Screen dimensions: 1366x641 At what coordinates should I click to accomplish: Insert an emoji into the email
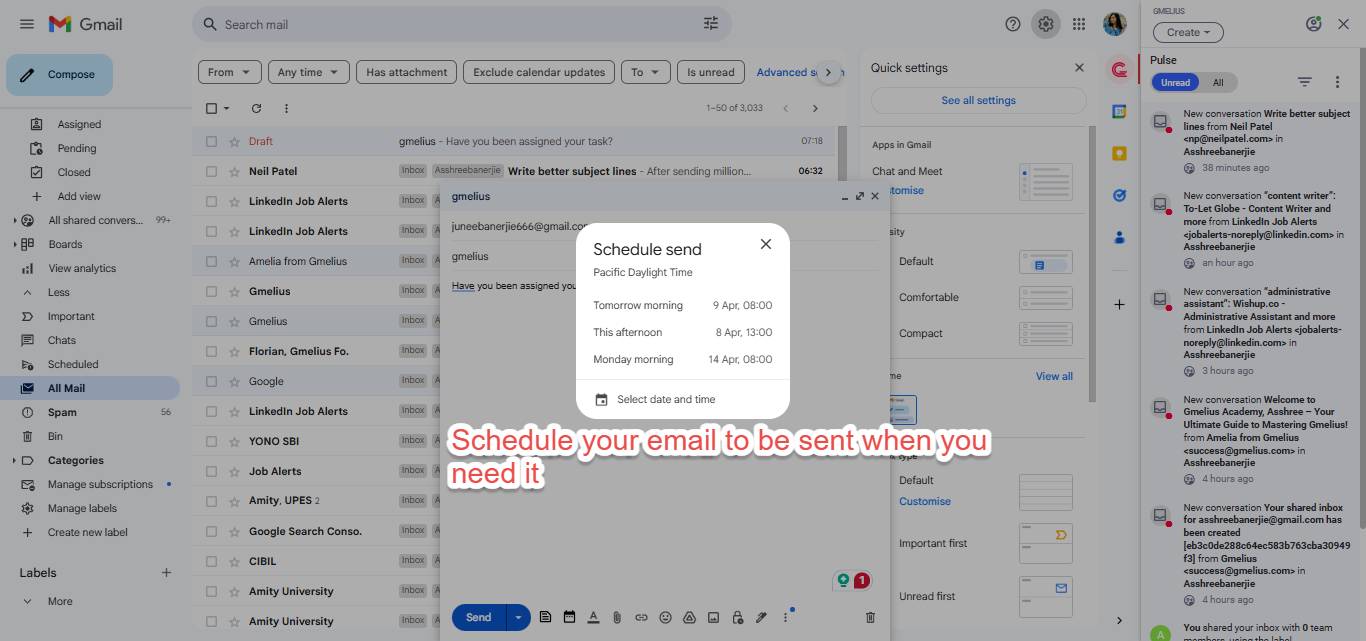coord(665,617)
